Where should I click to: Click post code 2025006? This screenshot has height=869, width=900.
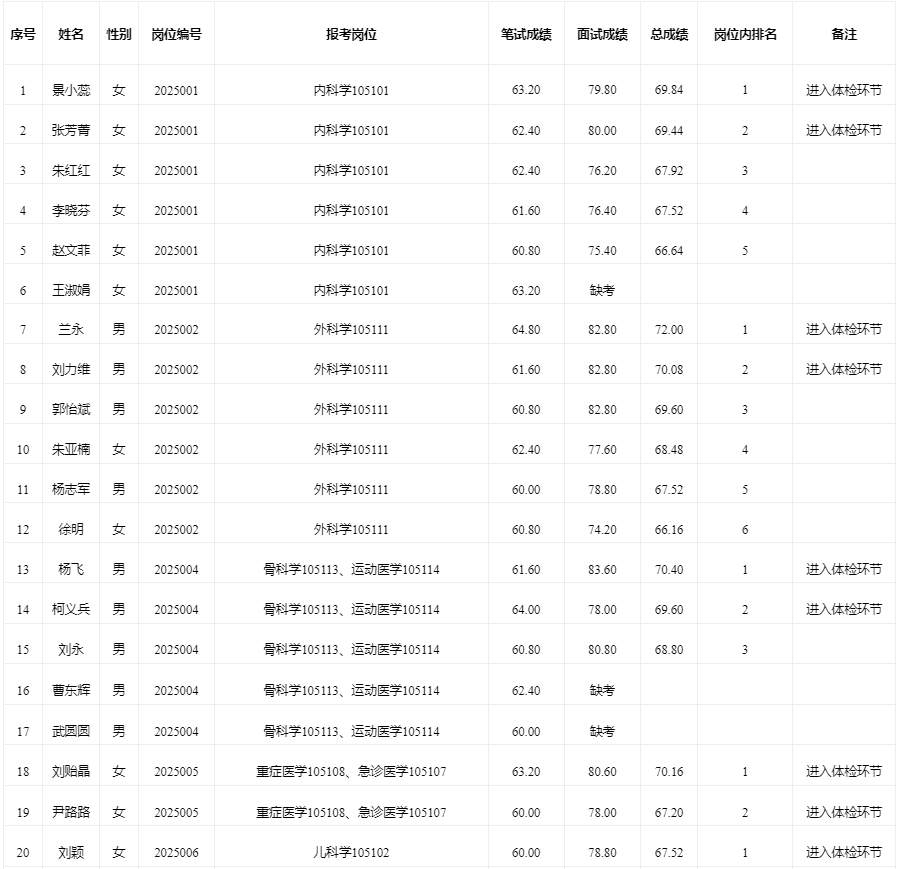coord(176,853)
